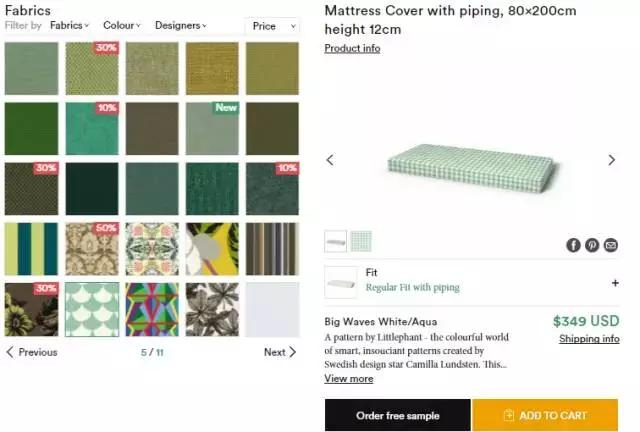Go to Next fabrics page
The image size is (640, 432).
tap(280, 352)
